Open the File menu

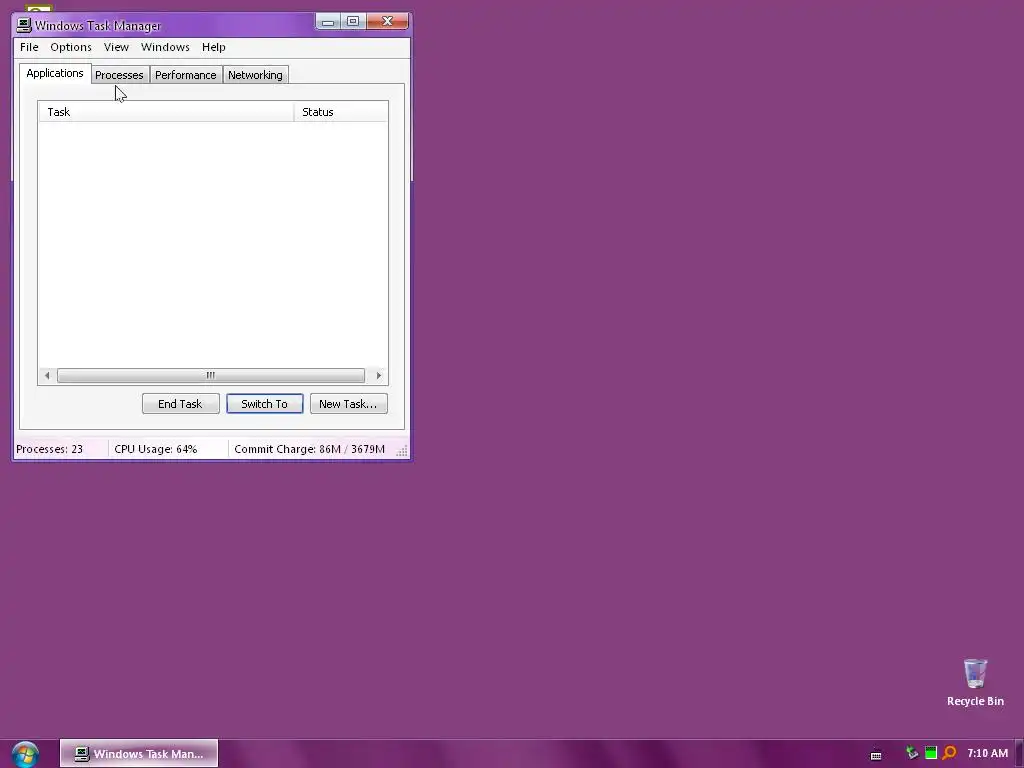(29, 47)
